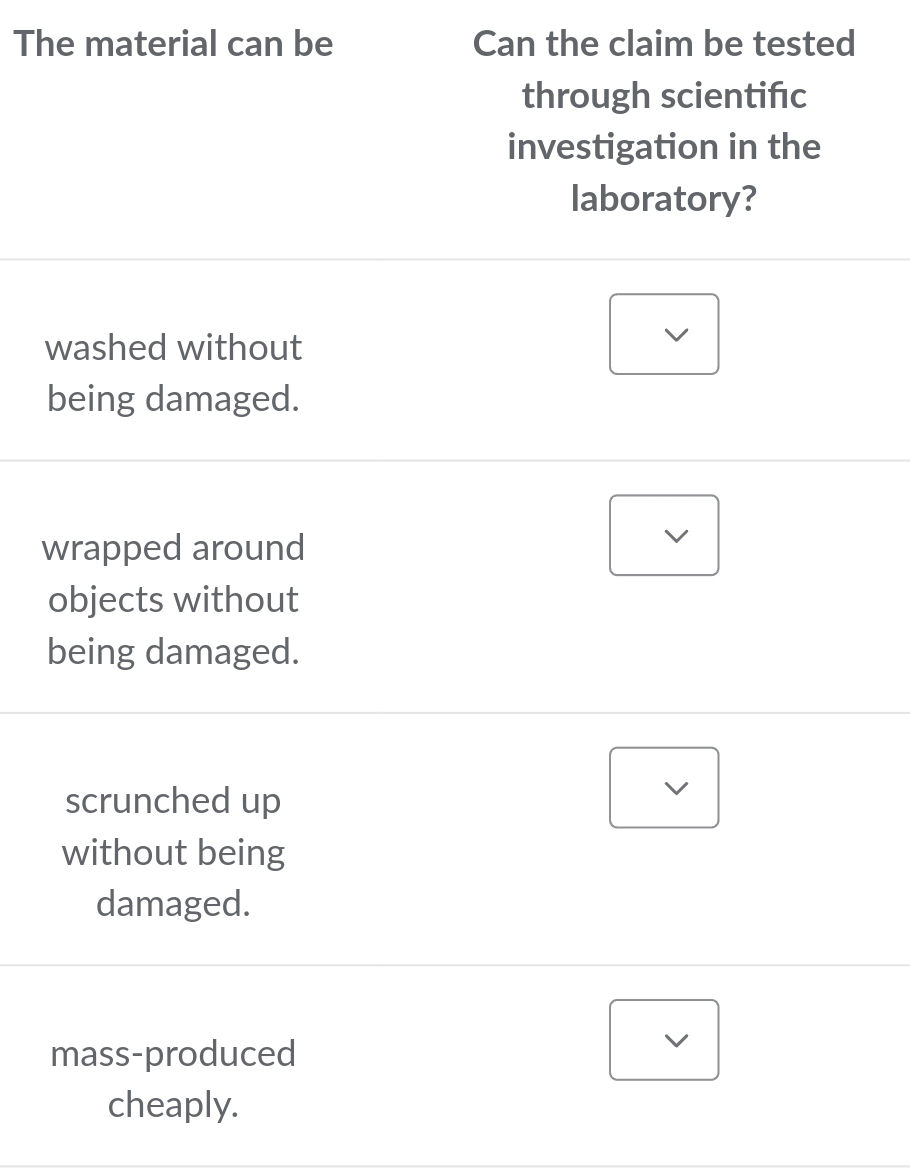The image size is (910, 1173).
Task: Click the chevron in the second answer box
Action: tap(675, 535)
